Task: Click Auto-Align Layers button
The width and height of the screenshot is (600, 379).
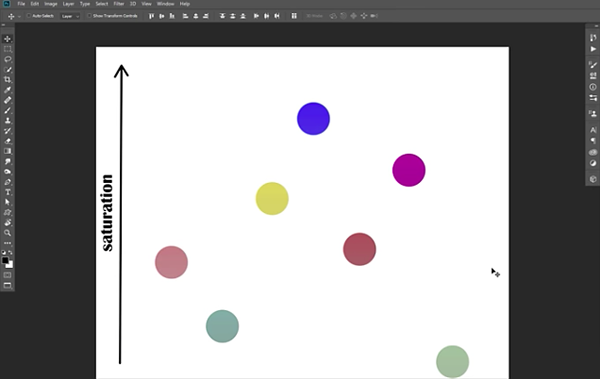Action: coord(294,16)
